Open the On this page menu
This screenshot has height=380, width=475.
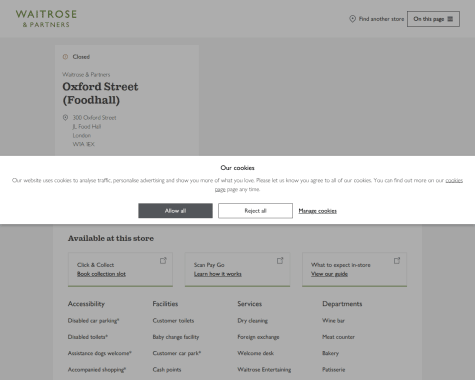coord(433,19)
